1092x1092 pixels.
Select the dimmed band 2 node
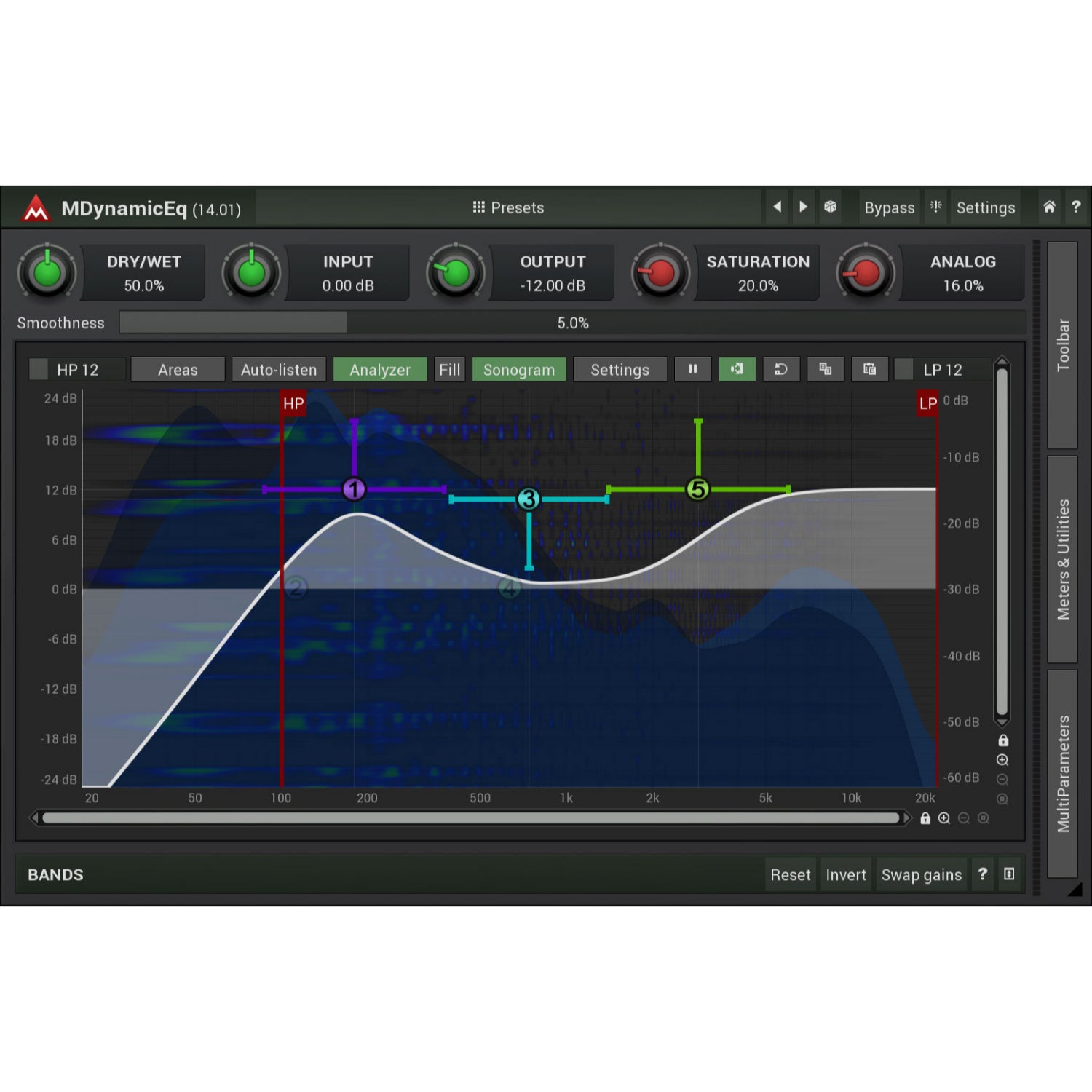(296, 587)
